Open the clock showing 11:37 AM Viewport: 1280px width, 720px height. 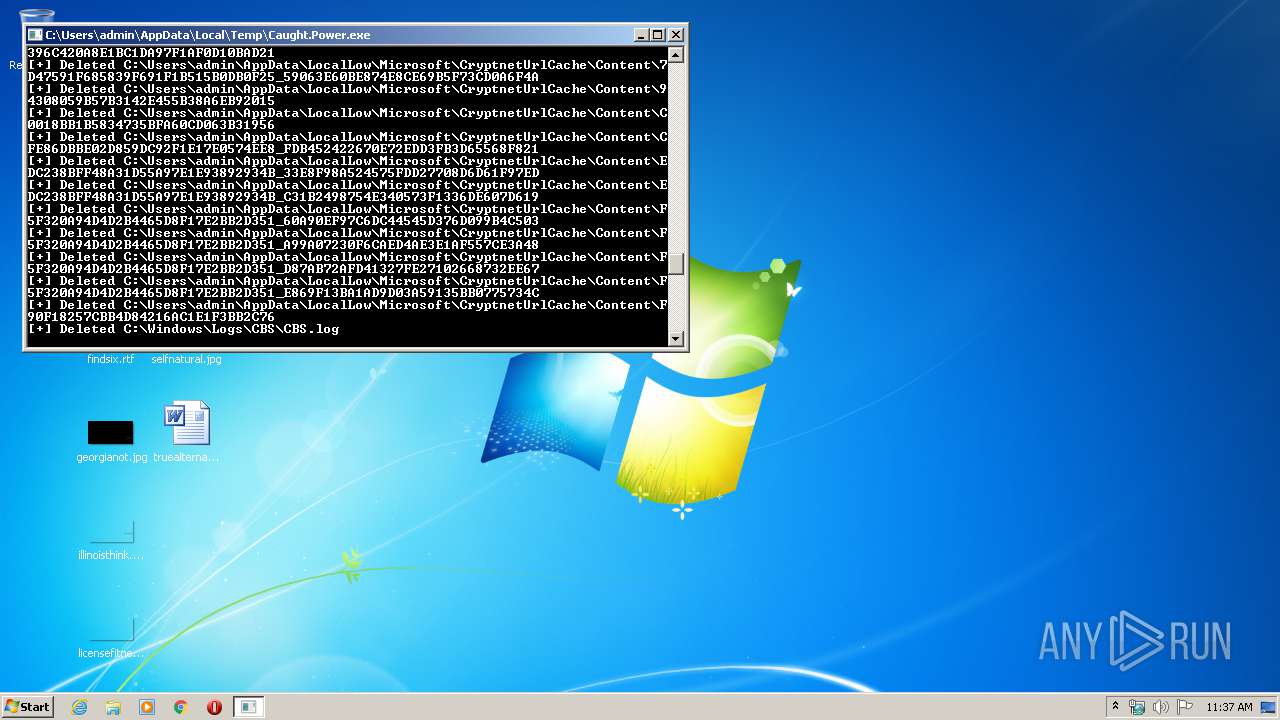coord(1229,707)
